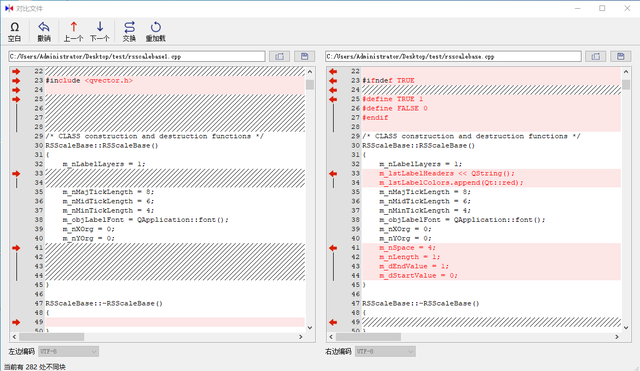Copy line 41 m_nSpace block to left
Screen dimensions: 640x371
click(x=333, y=248)
